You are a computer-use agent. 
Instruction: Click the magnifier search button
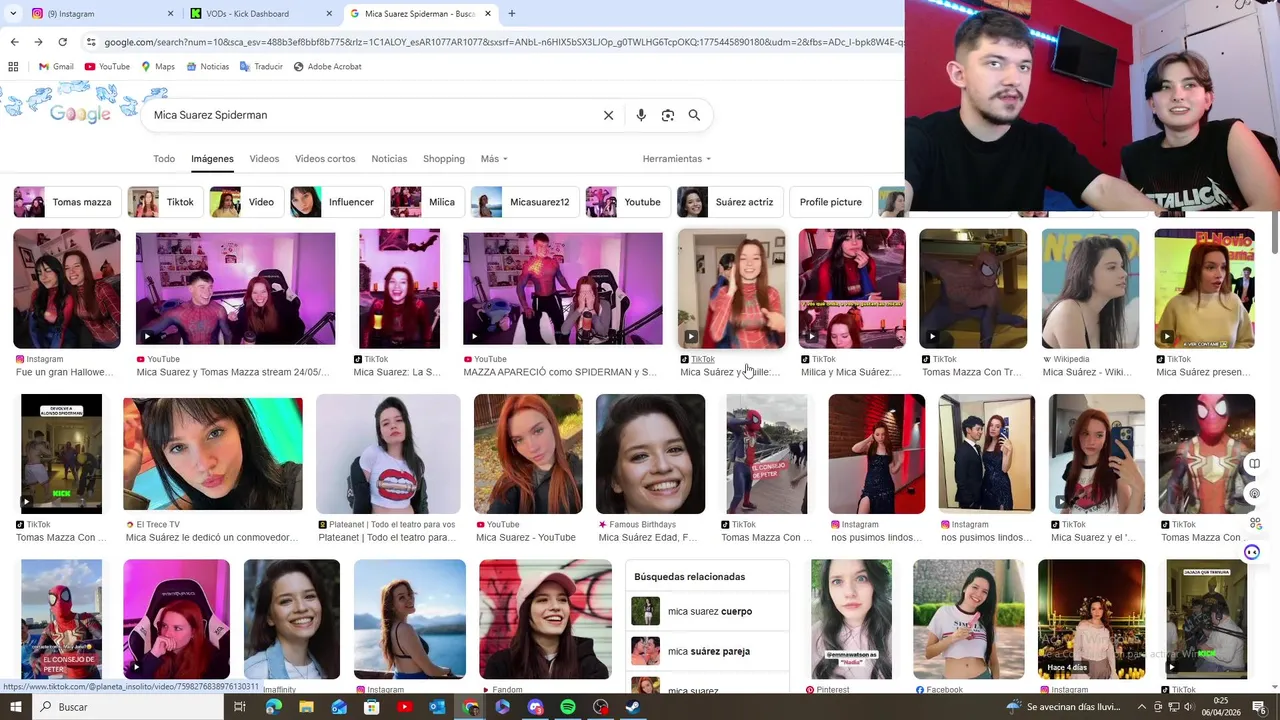(694, 115)
